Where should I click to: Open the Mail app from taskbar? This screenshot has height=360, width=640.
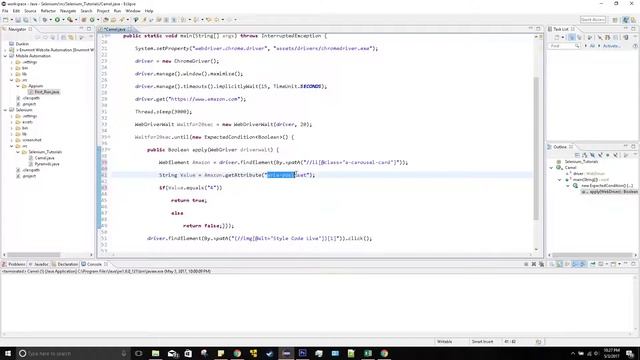click(x=172, y=353)
